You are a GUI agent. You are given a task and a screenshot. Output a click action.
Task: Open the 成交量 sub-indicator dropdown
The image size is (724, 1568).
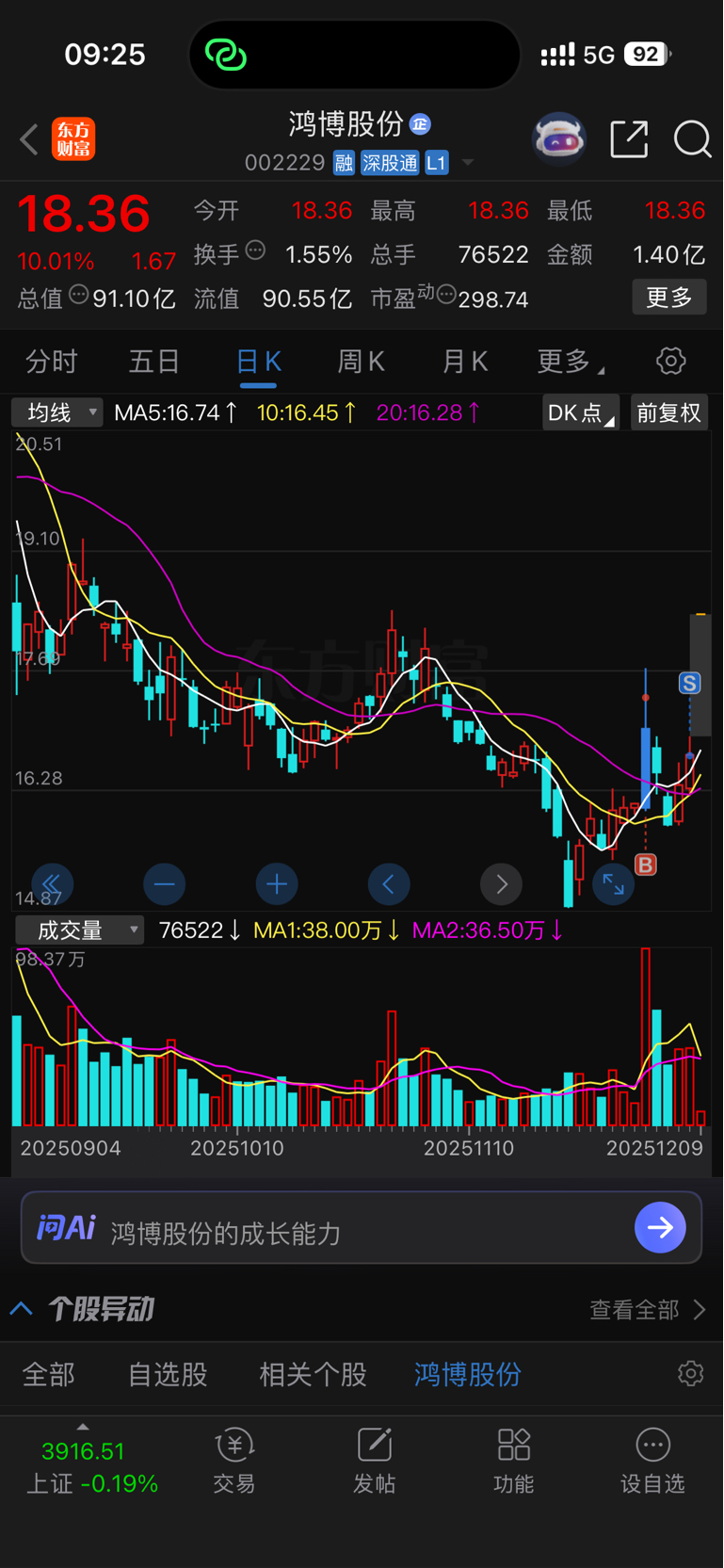coord(79,930)
